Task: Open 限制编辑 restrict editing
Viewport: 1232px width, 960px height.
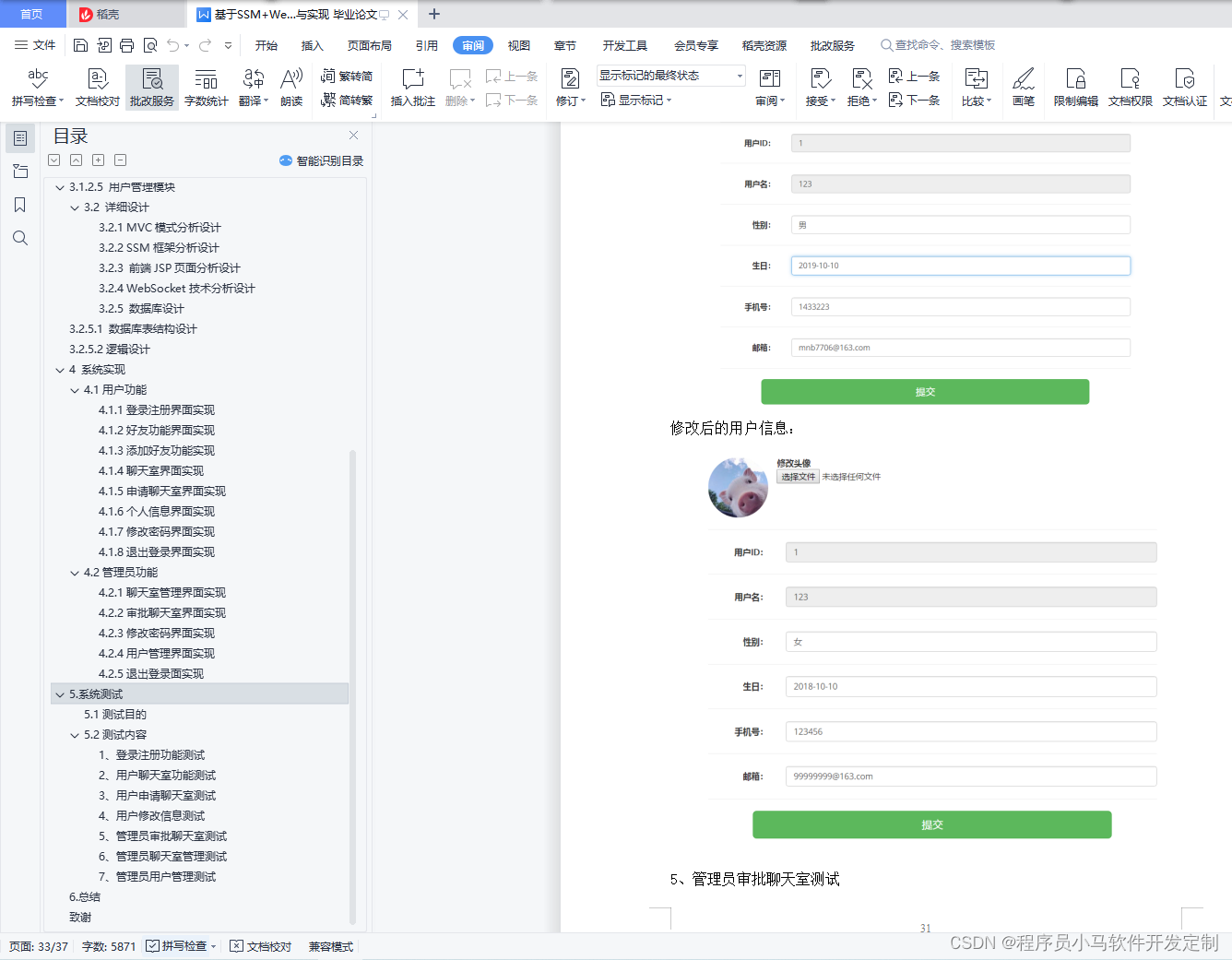Action: pos(1074,88)
